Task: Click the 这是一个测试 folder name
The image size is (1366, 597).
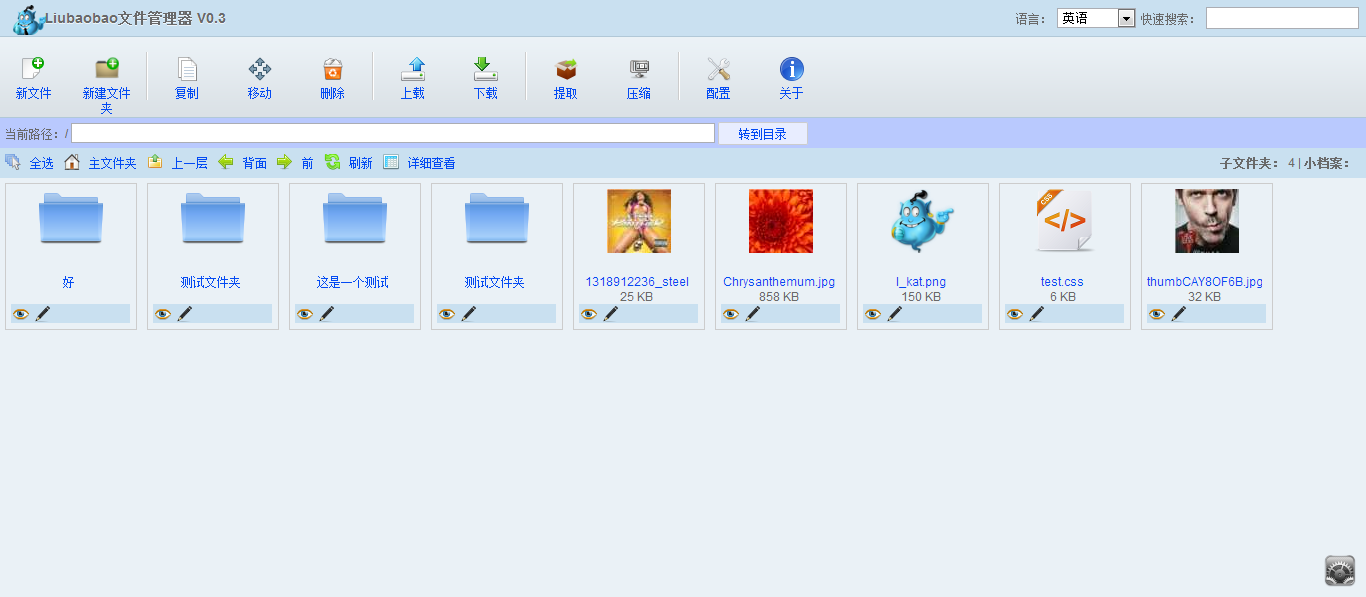Action: pos(353,283)
